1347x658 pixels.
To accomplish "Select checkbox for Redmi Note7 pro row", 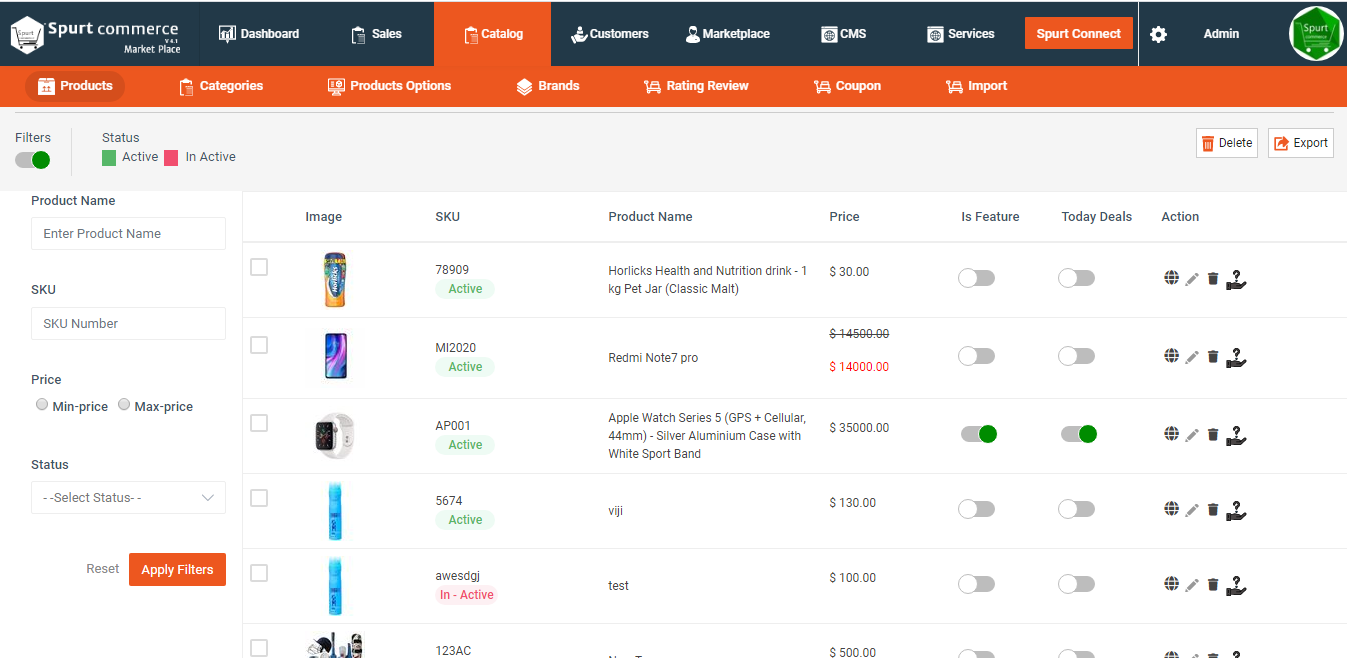I will [259, 345].
